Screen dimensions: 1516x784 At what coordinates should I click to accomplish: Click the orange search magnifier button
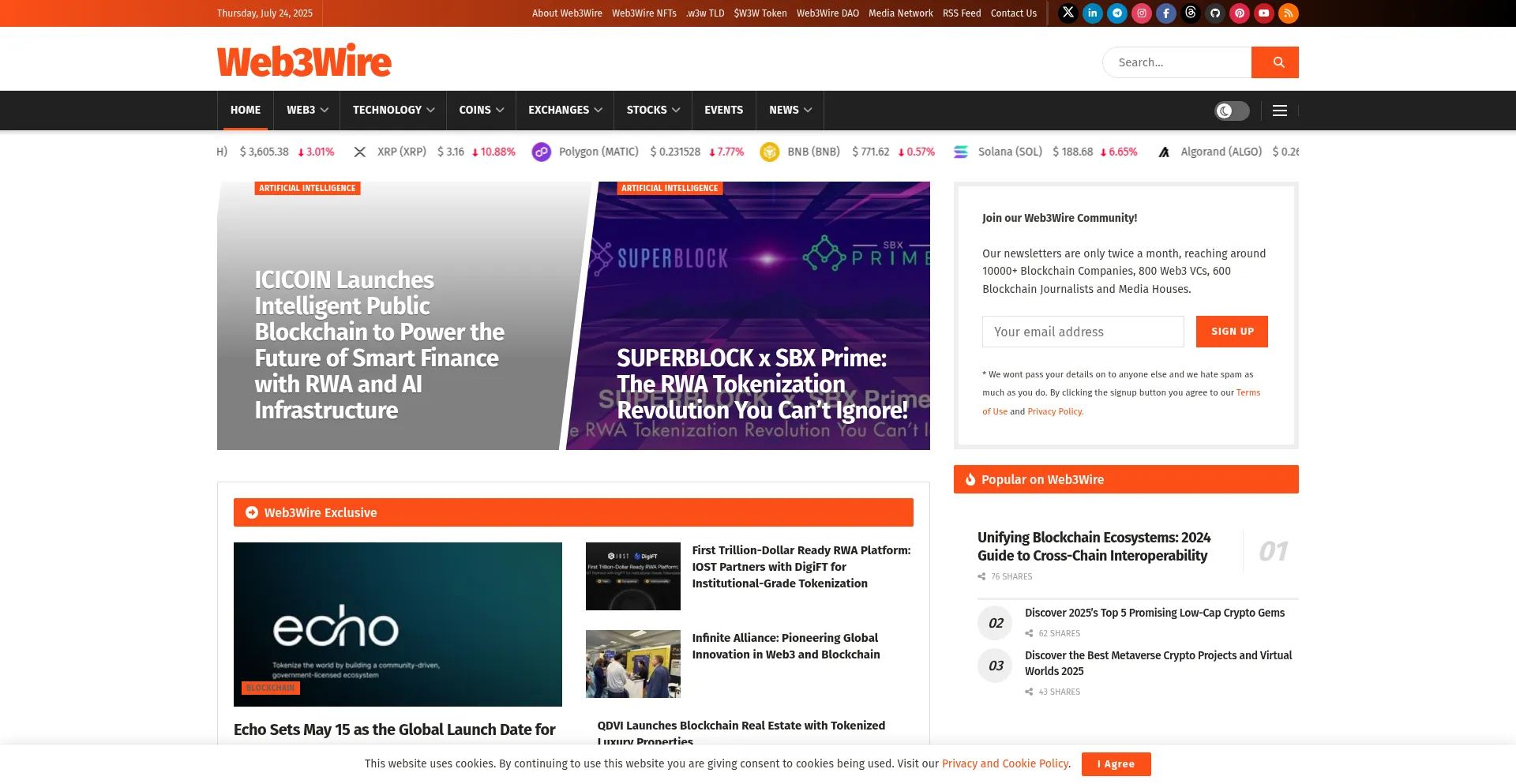1275,62
